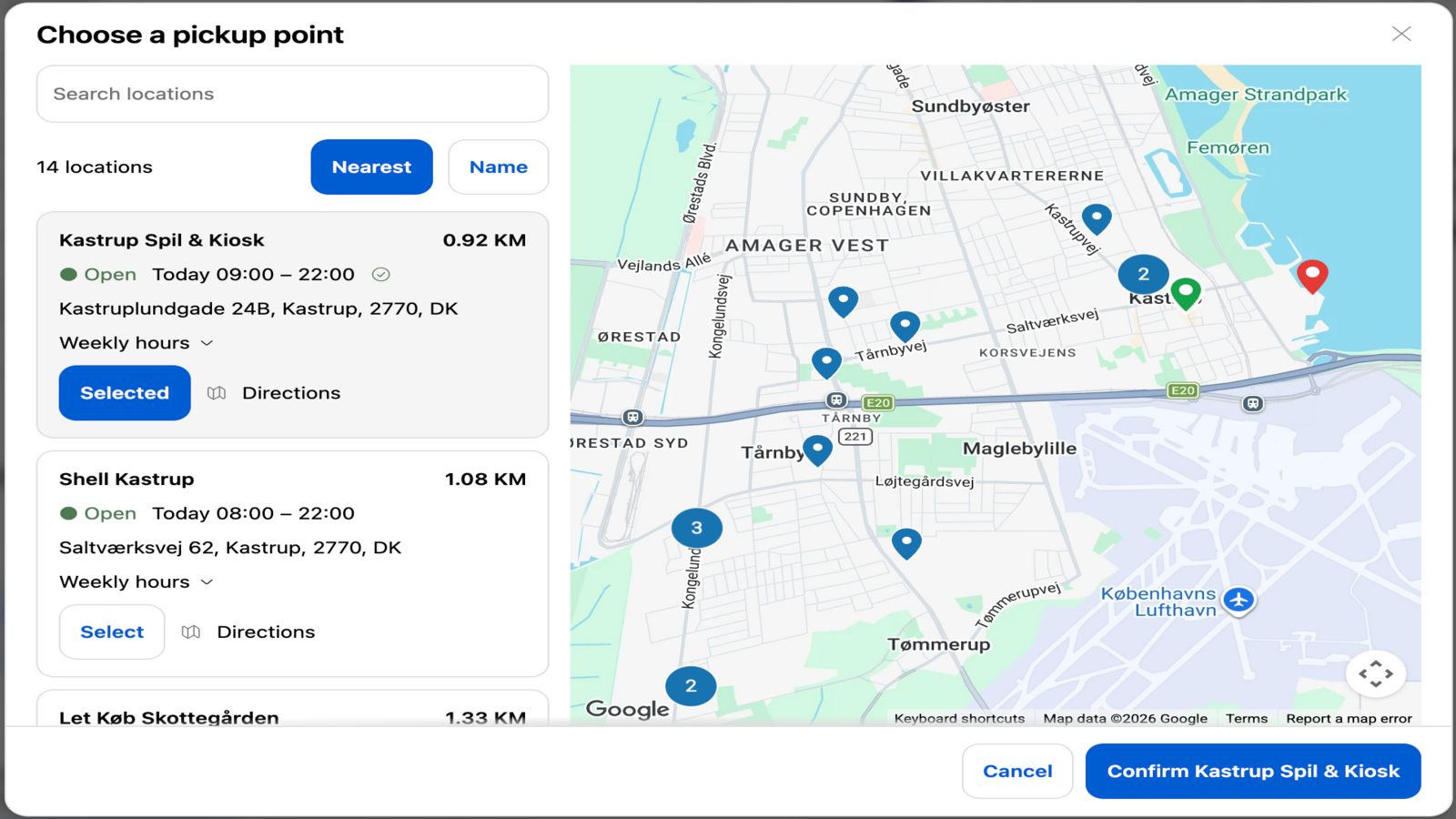Cancel the pickup point dialog
Screen dimensions: 1456x819
coord(1017,771)
